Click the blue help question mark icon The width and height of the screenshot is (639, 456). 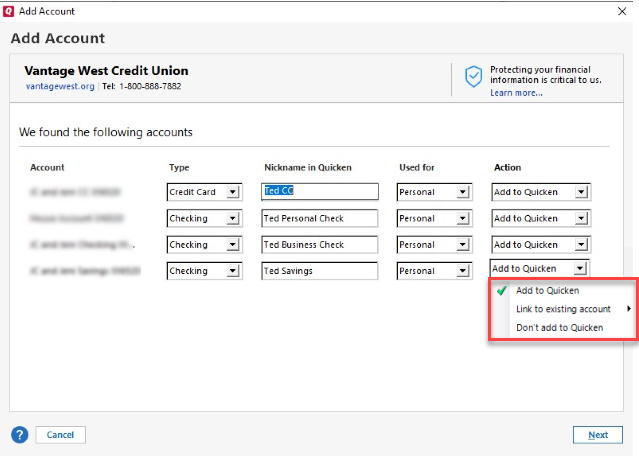click(x=19, y=434)
